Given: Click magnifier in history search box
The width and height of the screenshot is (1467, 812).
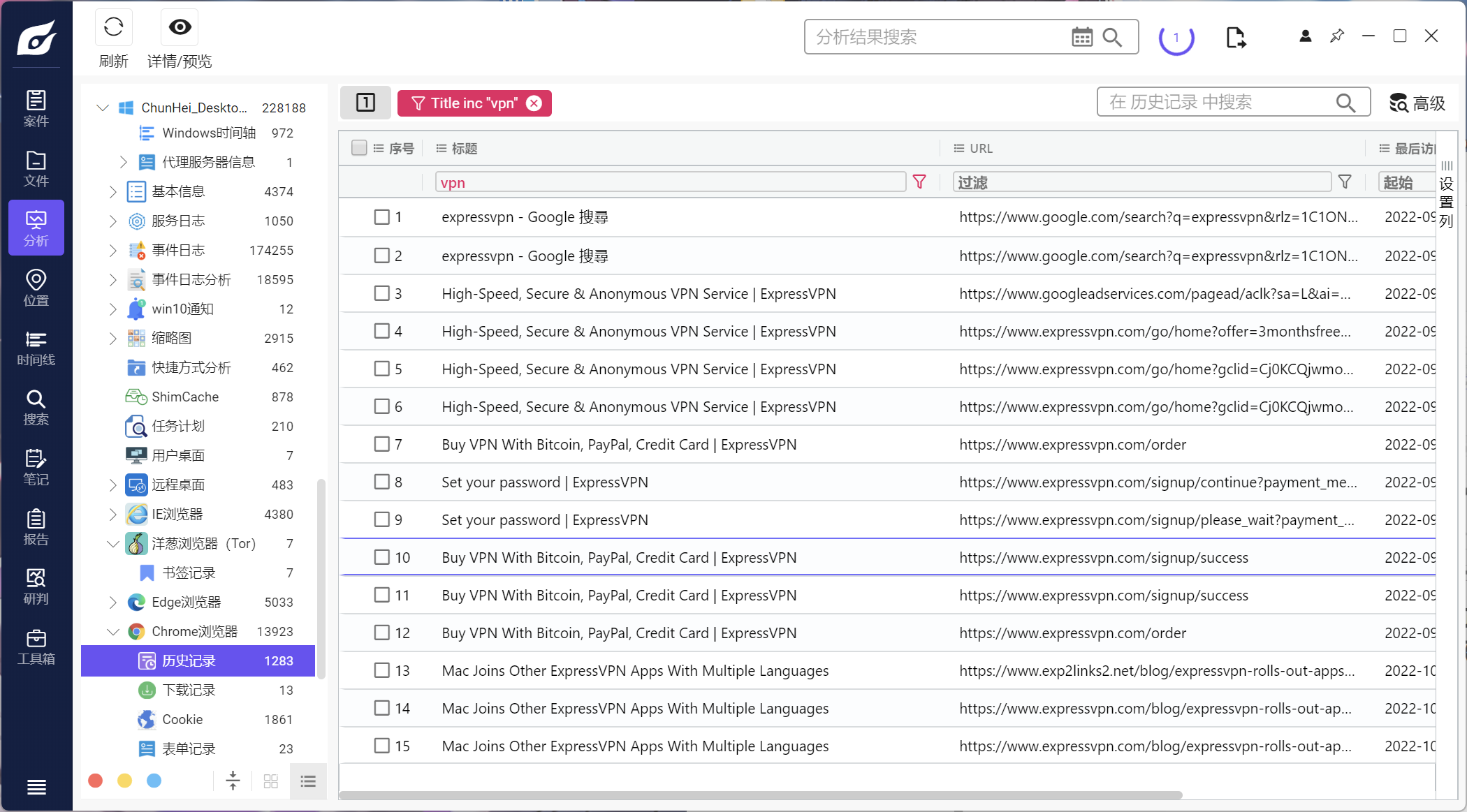Looking at the screenshot, I should tap(1345, 103).
